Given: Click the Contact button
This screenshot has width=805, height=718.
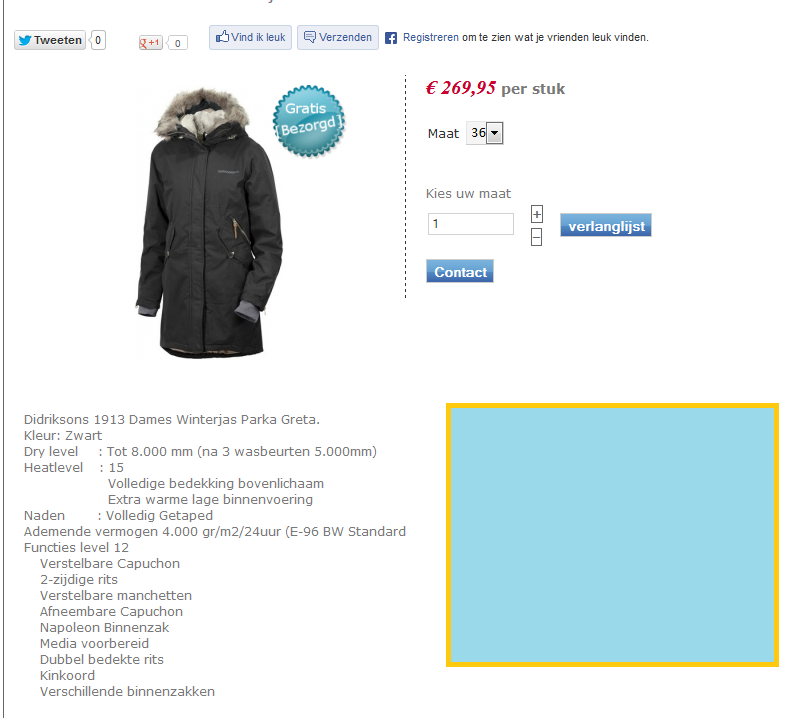Looking at the screenshot, I should 460,271.
